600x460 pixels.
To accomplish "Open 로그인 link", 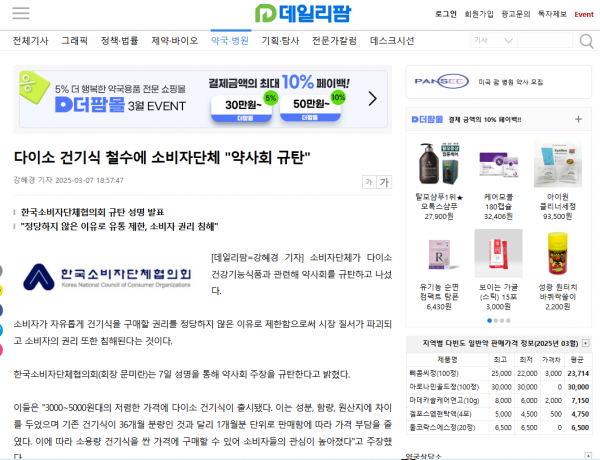I will pos(446,14).
